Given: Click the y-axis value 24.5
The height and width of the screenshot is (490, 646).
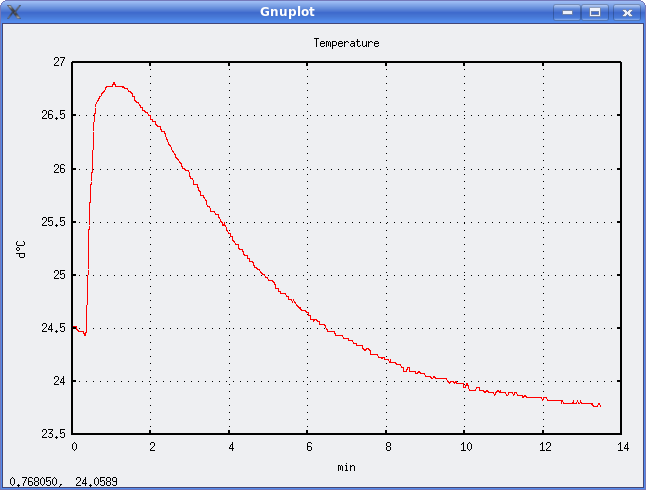Looking at the screenshot, I should coord(53,328).
